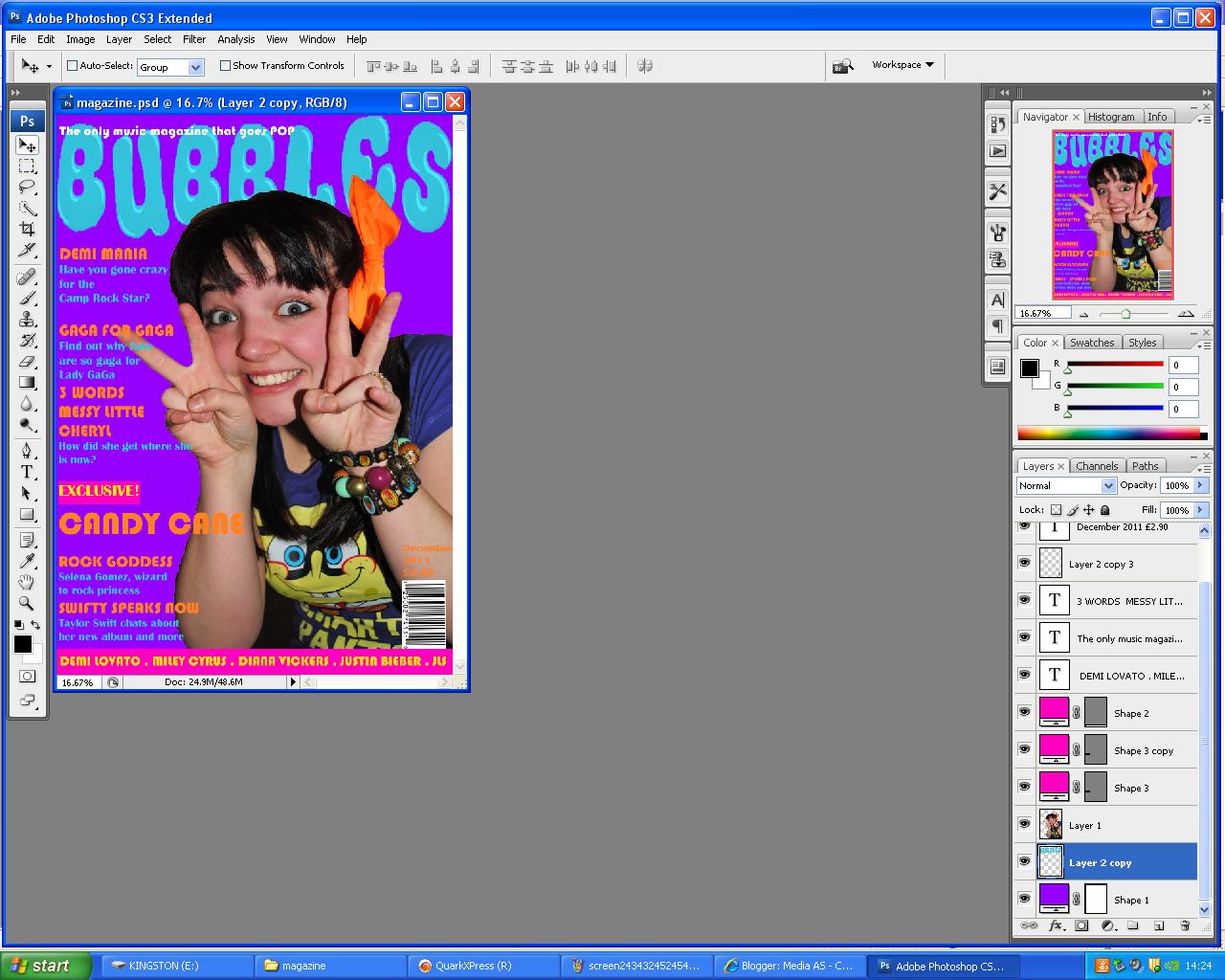Toggle lock all in Layers panel
The height and width of the screenshot is (980, 1225).
(1105, 510)
